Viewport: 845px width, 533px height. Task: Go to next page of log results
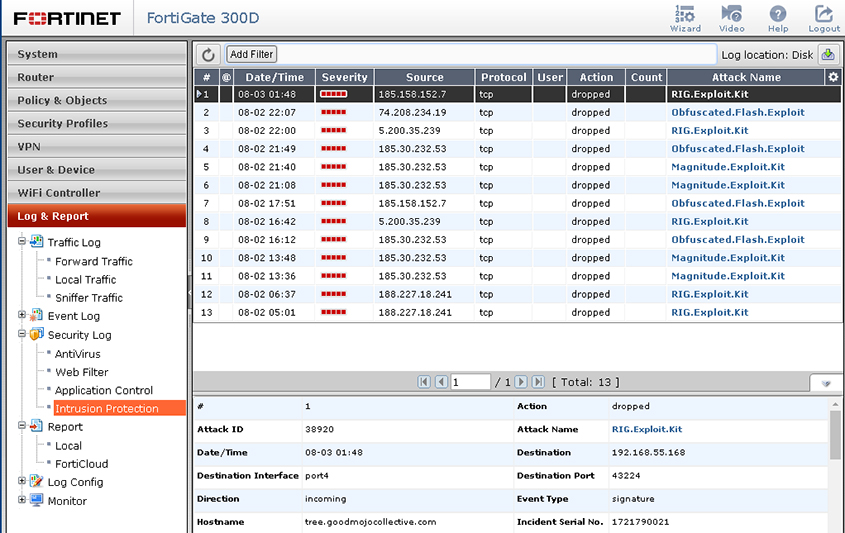click(521, 382)
